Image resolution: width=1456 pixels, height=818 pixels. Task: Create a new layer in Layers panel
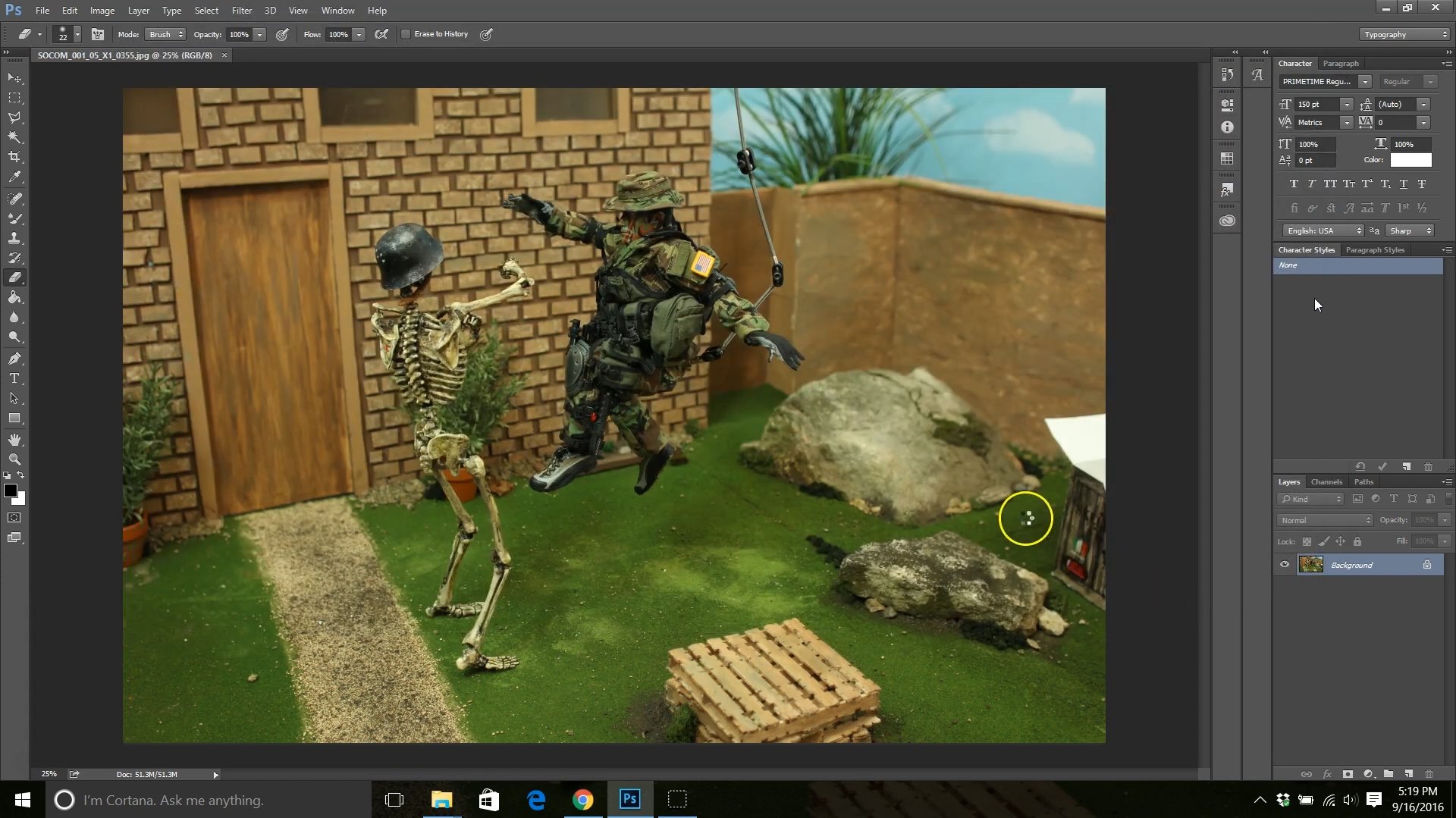[1408, 774]
